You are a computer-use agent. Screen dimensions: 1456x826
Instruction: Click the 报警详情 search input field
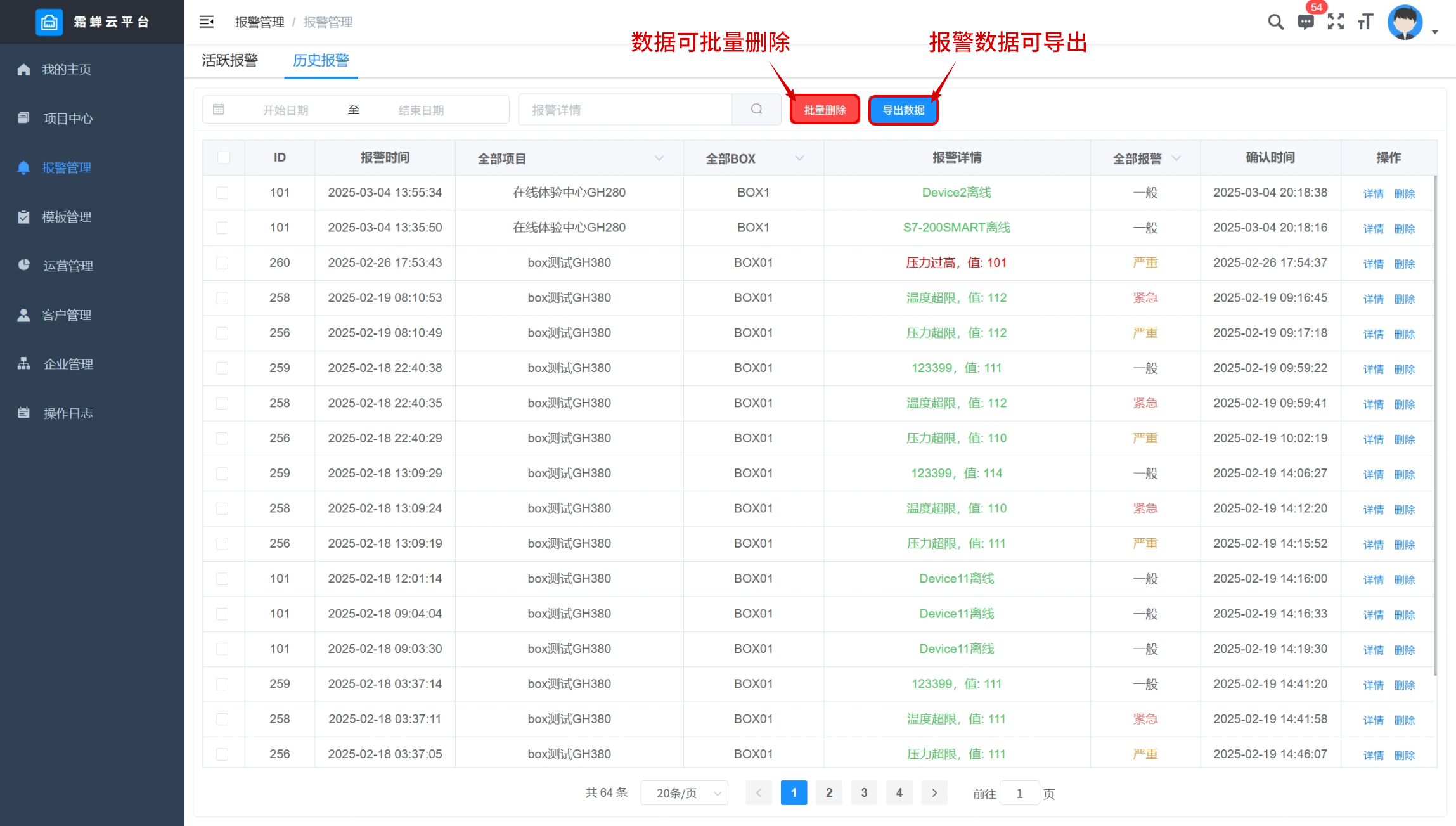tap(625, 110)
